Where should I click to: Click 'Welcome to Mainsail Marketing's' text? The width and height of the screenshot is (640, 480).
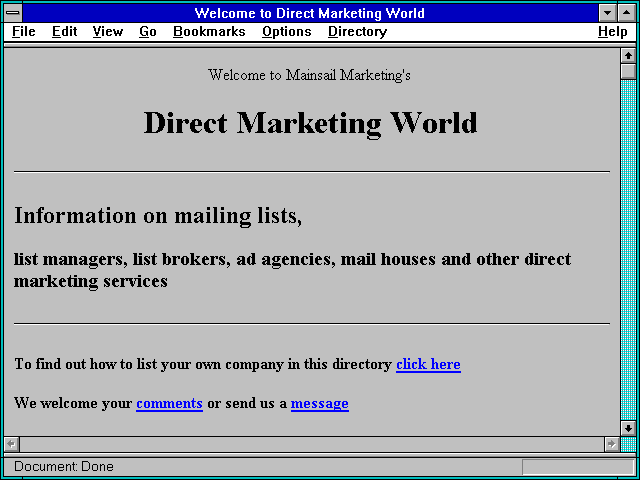click(x=309, y=75)
